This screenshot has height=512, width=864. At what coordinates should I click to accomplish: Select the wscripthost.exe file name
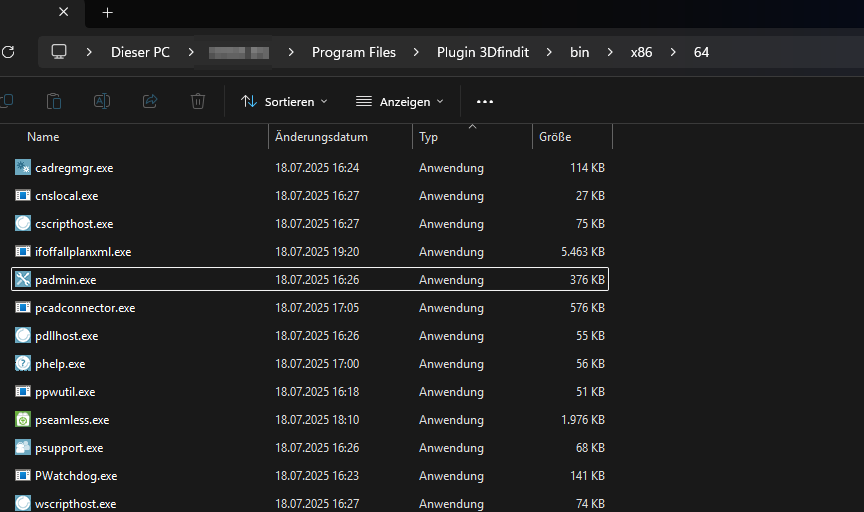[x=75, y=504]
